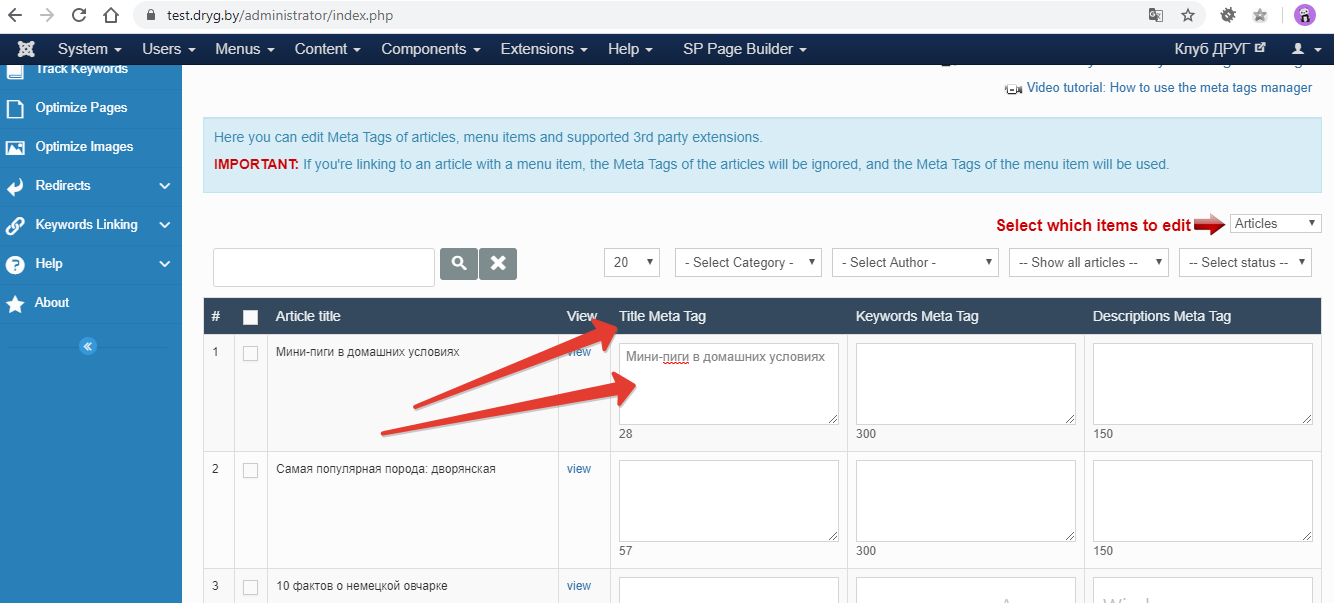The width and height of the screenshot is (1334, 603).
Task: Reload the page in browser
Action: (x=79, y=15)
